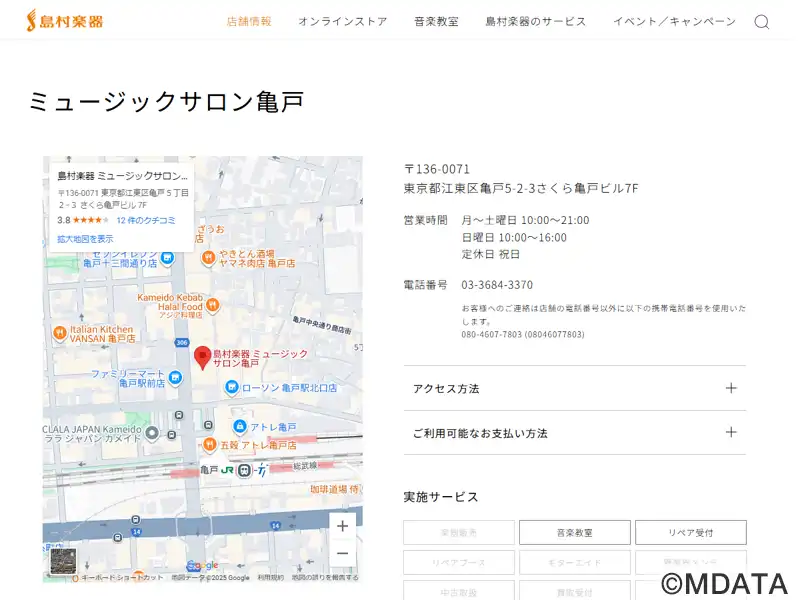
Task: Open the 店舗情報 menu
Action: coord(249,21)
